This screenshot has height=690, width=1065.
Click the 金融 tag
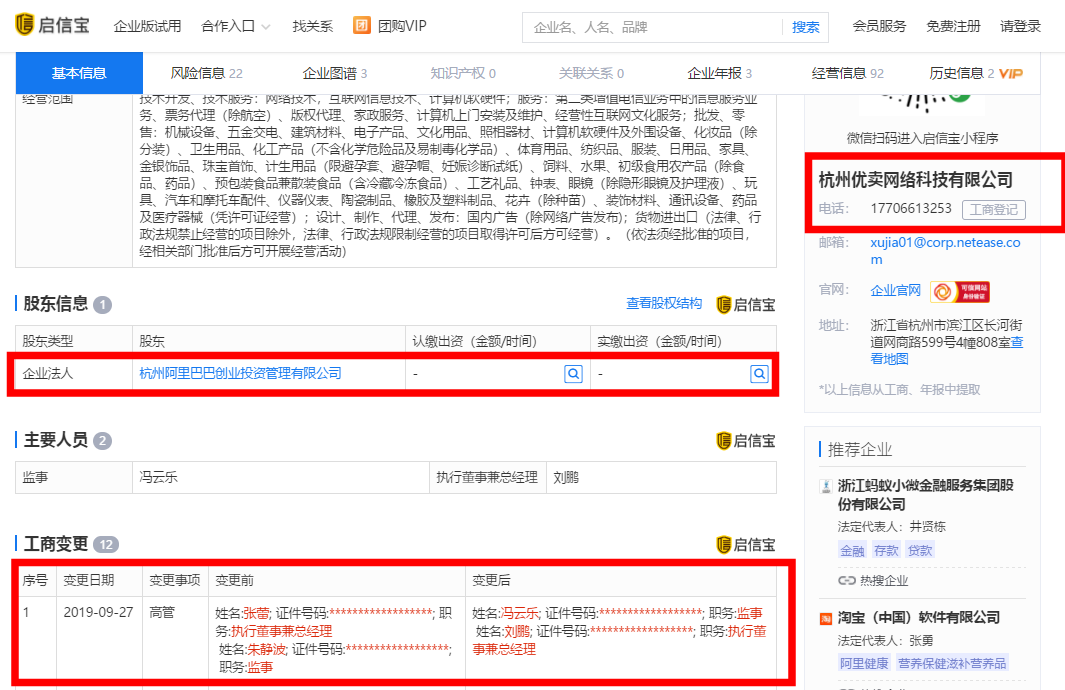pyautogui.click(x=852, y=550)
